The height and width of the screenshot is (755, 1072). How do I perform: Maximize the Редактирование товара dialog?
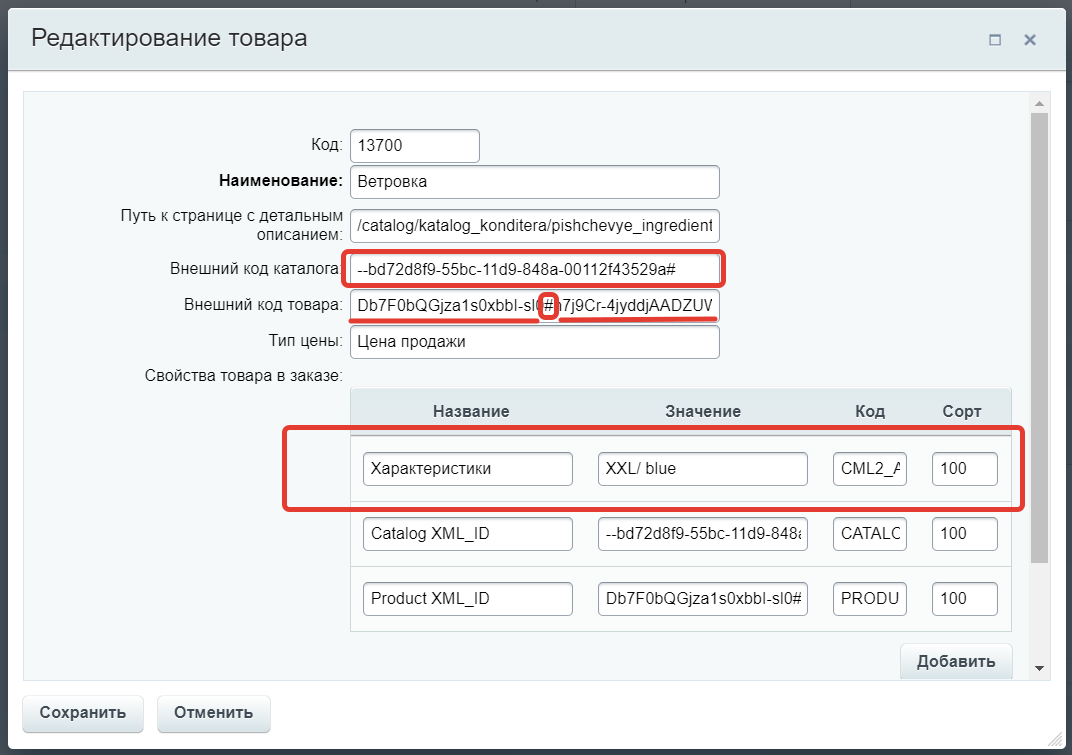pos(995,40)
